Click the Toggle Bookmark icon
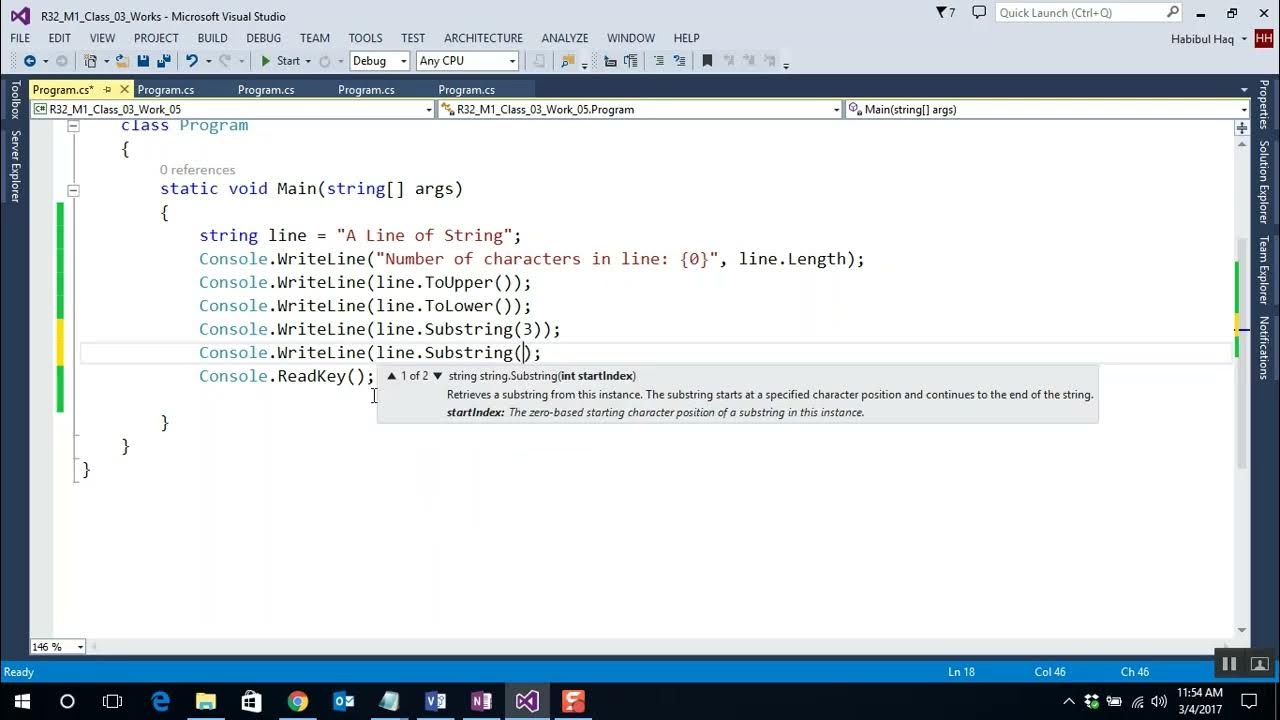Screen dimensions: 1280x720 (x=707, y=61)
